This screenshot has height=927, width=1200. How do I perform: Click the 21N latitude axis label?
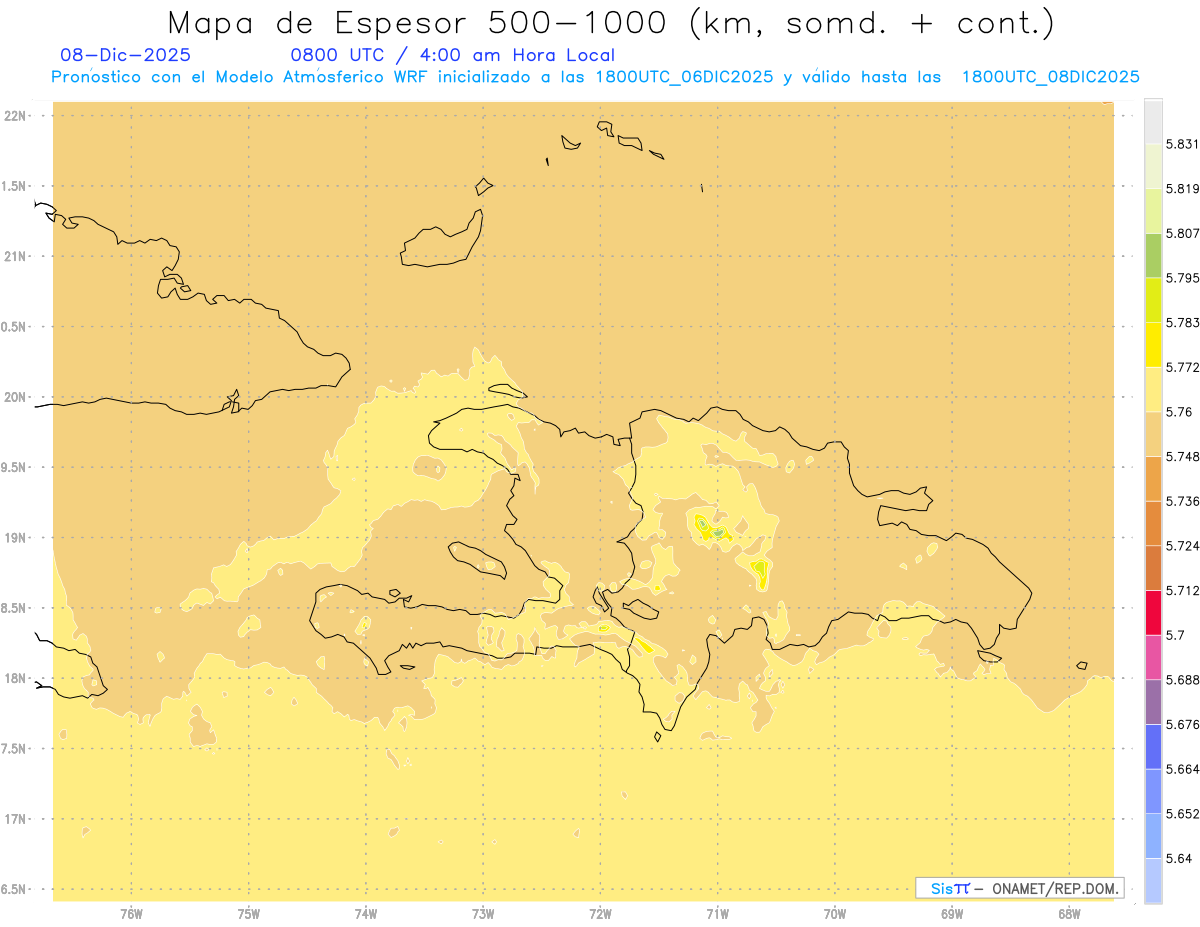[x=14, y=257]
